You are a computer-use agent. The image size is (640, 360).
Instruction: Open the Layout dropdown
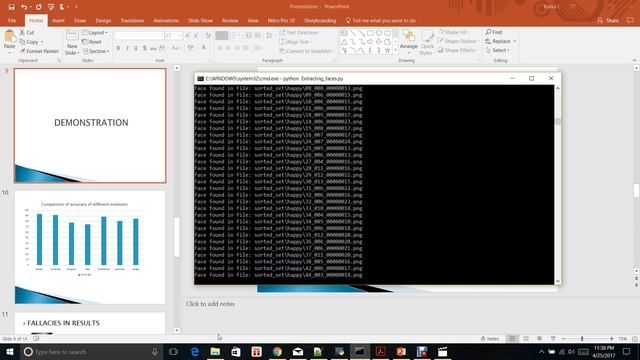pyautogui.click(x=95, y=32)
